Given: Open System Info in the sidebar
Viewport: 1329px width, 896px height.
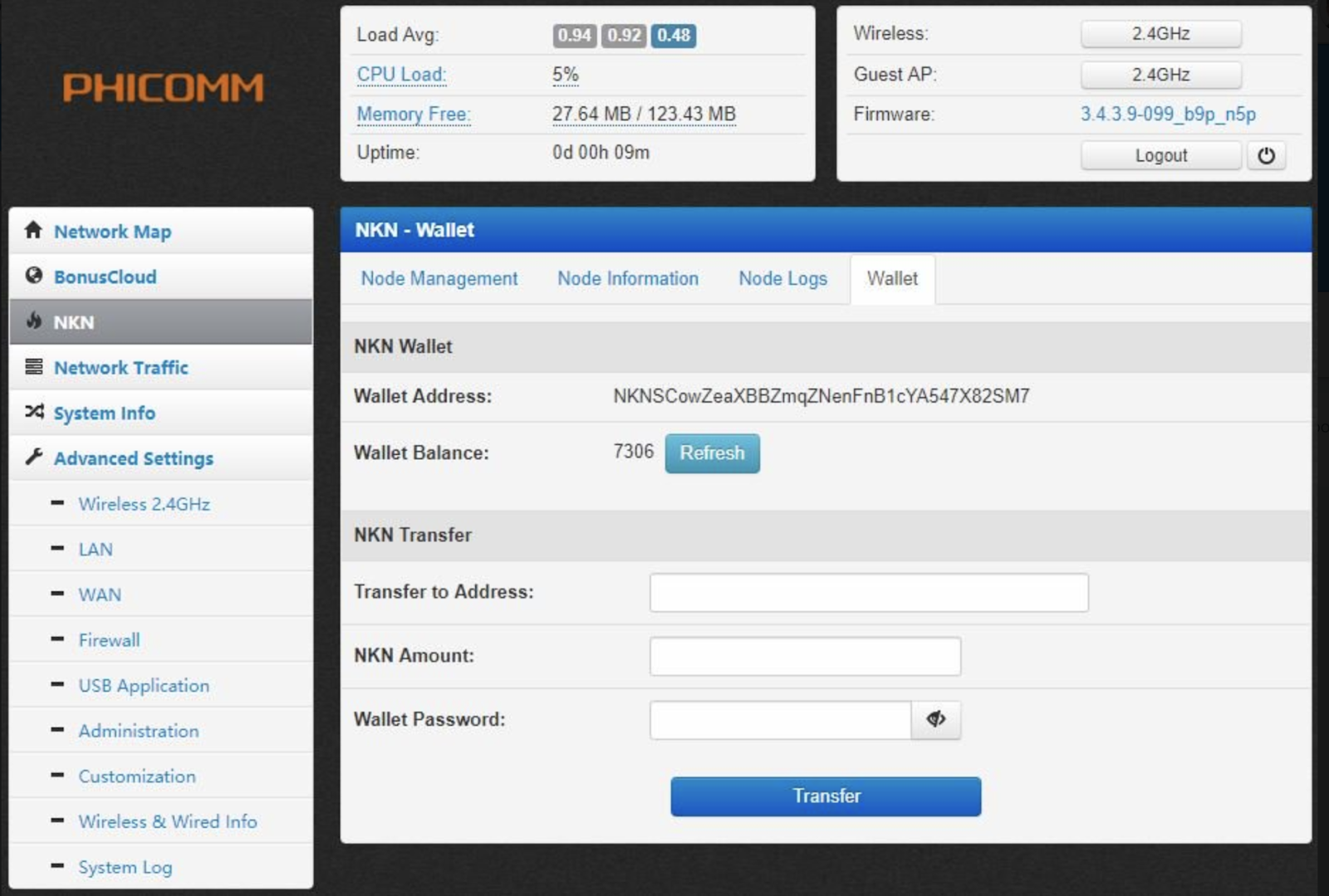Looking at the screenshot, I should click(161, 413).
